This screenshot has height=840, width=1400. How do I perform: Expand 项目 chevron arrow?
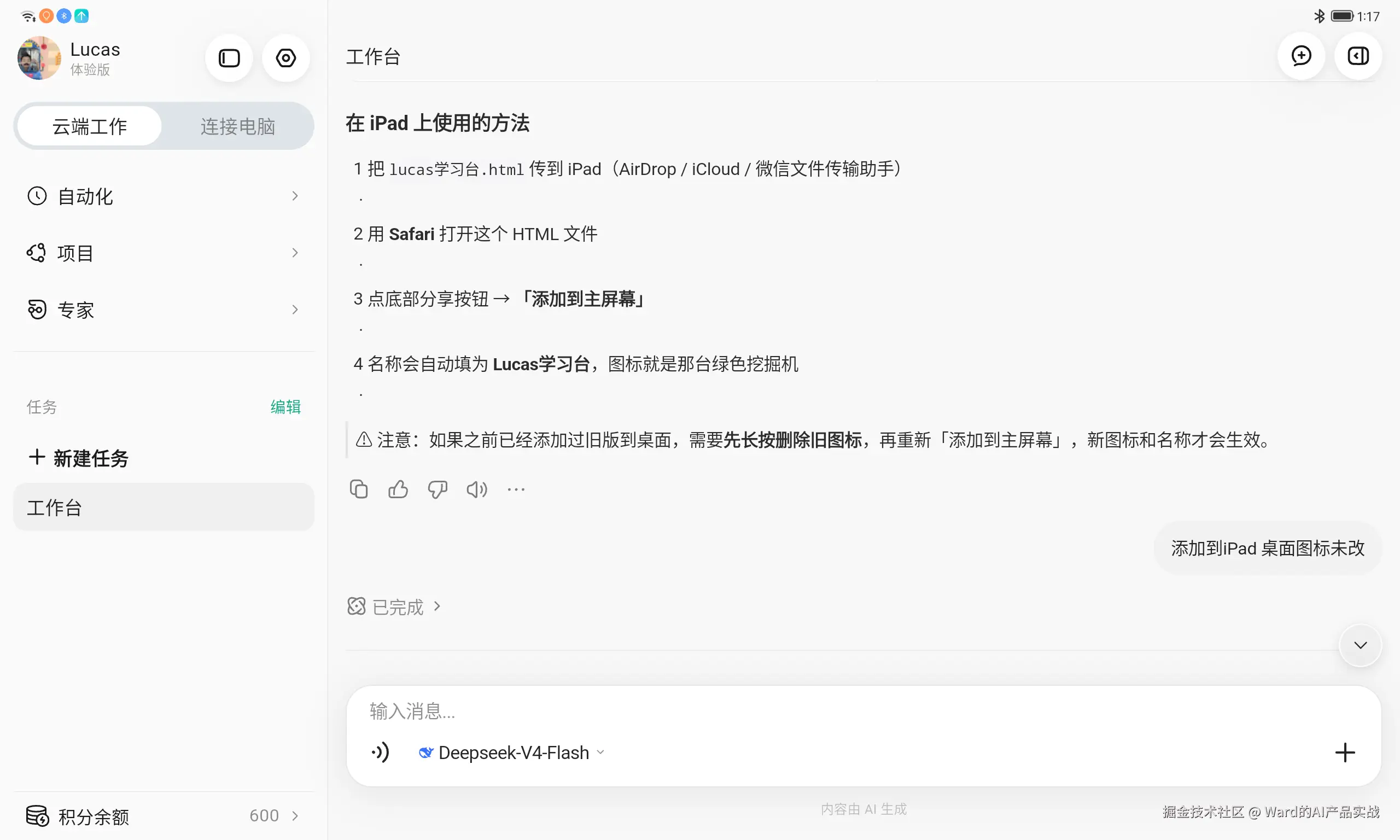tap(295, 253)
